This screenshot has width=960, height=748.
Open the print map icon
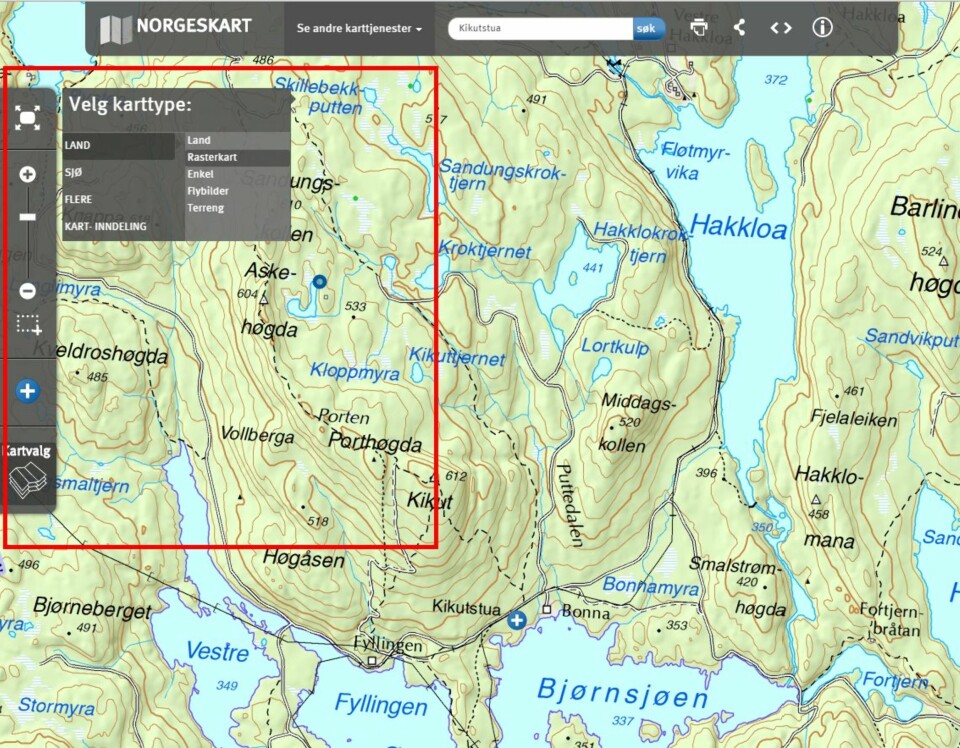pyautogui.click(x=698, y=28)
